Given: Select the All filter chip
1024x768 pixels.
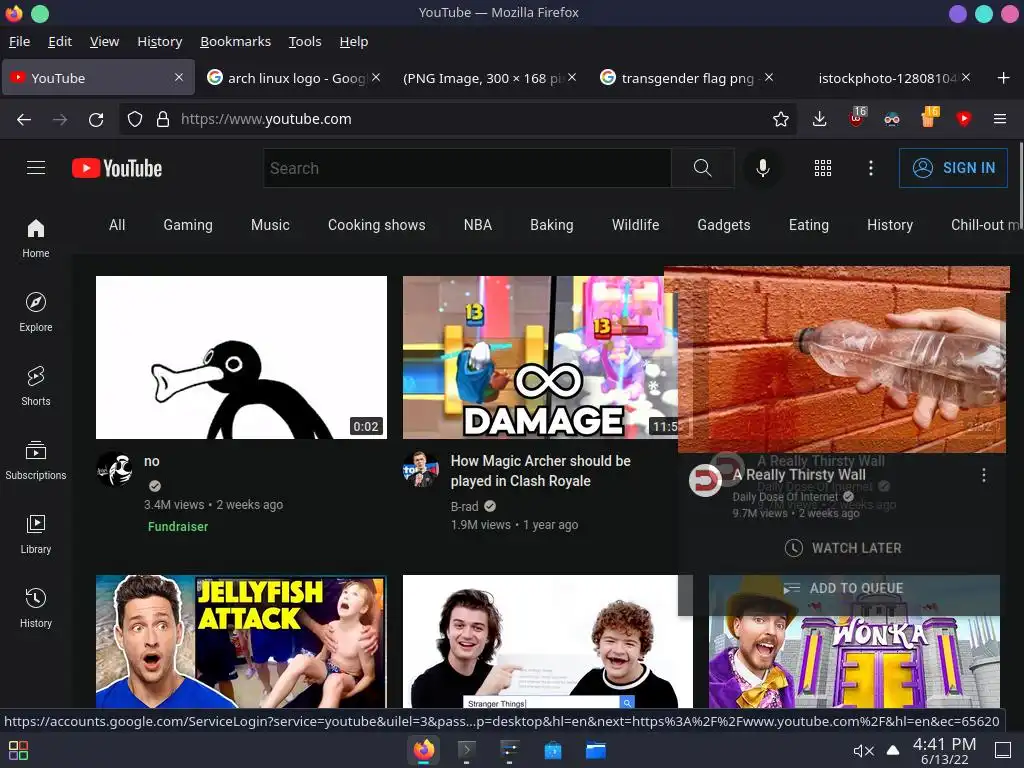Looking at the screenshot, I should (x=117, y=225).
